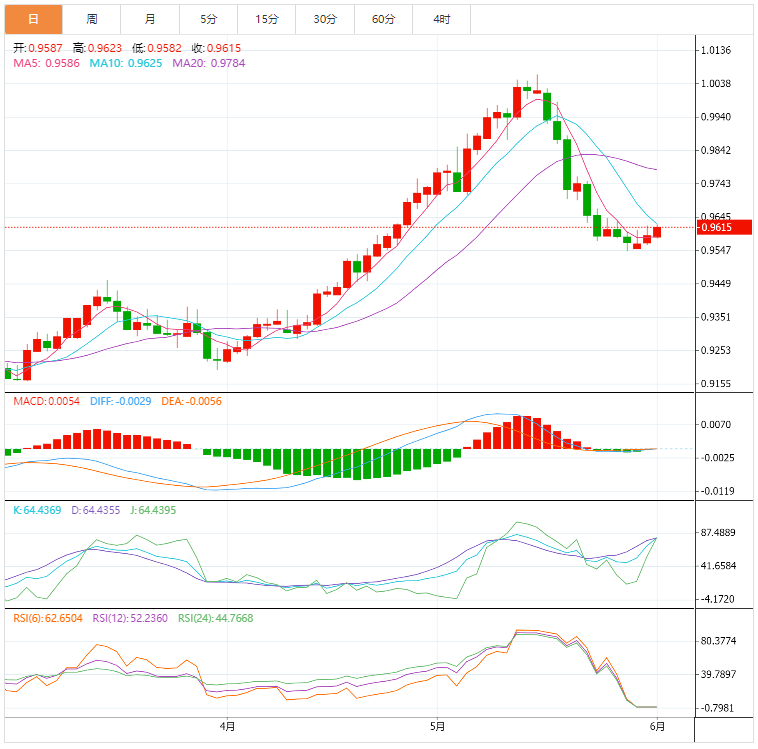Switch to the 5分 timeframe tab
758x749 pixels.
(x=208, y=19)
